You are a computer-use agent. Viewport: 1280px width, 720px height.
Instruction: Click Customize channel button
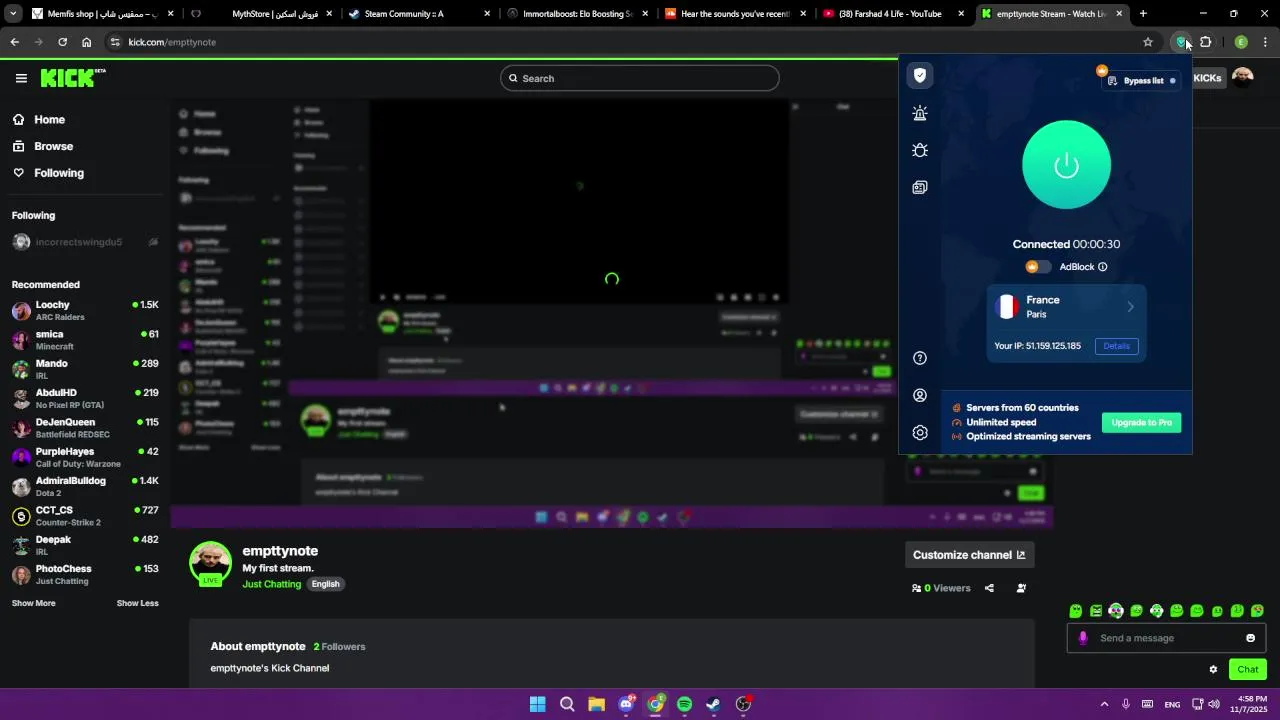[968, 555]
